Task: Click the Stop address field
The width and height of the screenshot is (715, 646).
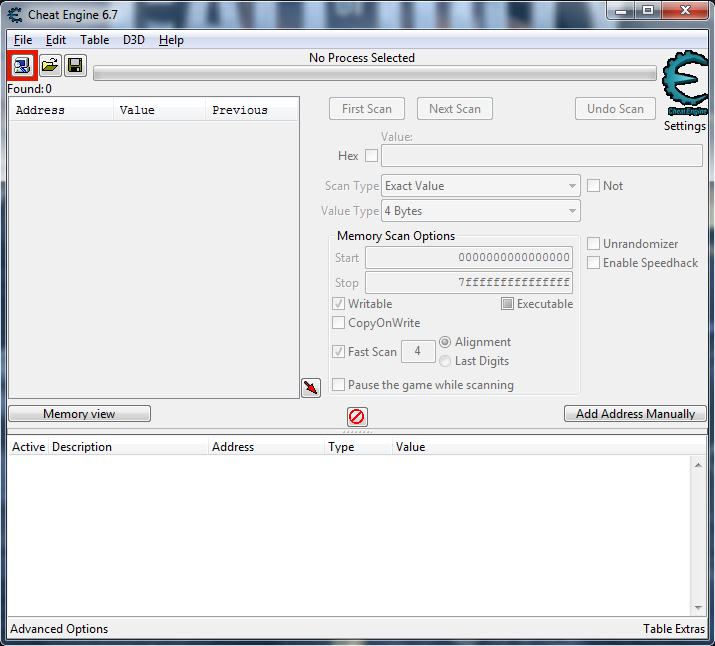Action: tap(469, 283)
